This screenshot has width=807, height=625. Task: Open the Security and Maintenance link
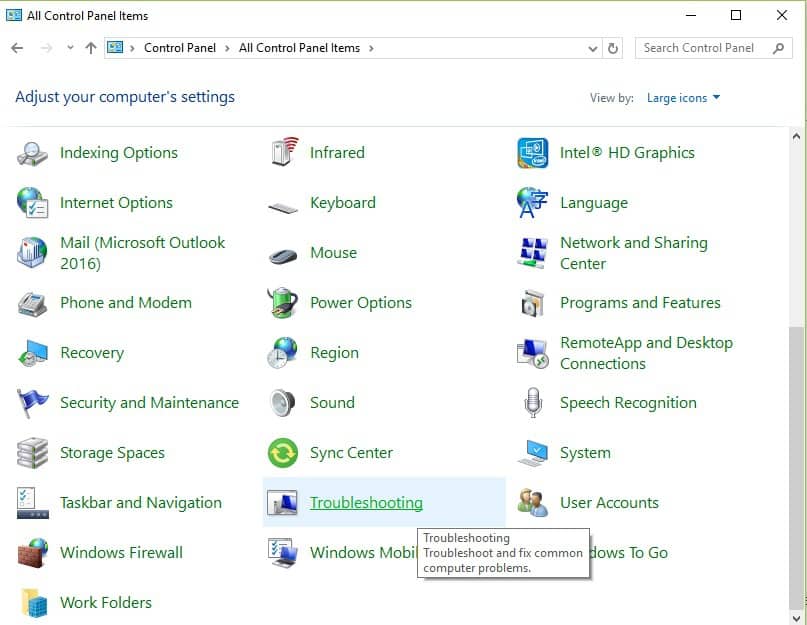click(x=149, y=403)
